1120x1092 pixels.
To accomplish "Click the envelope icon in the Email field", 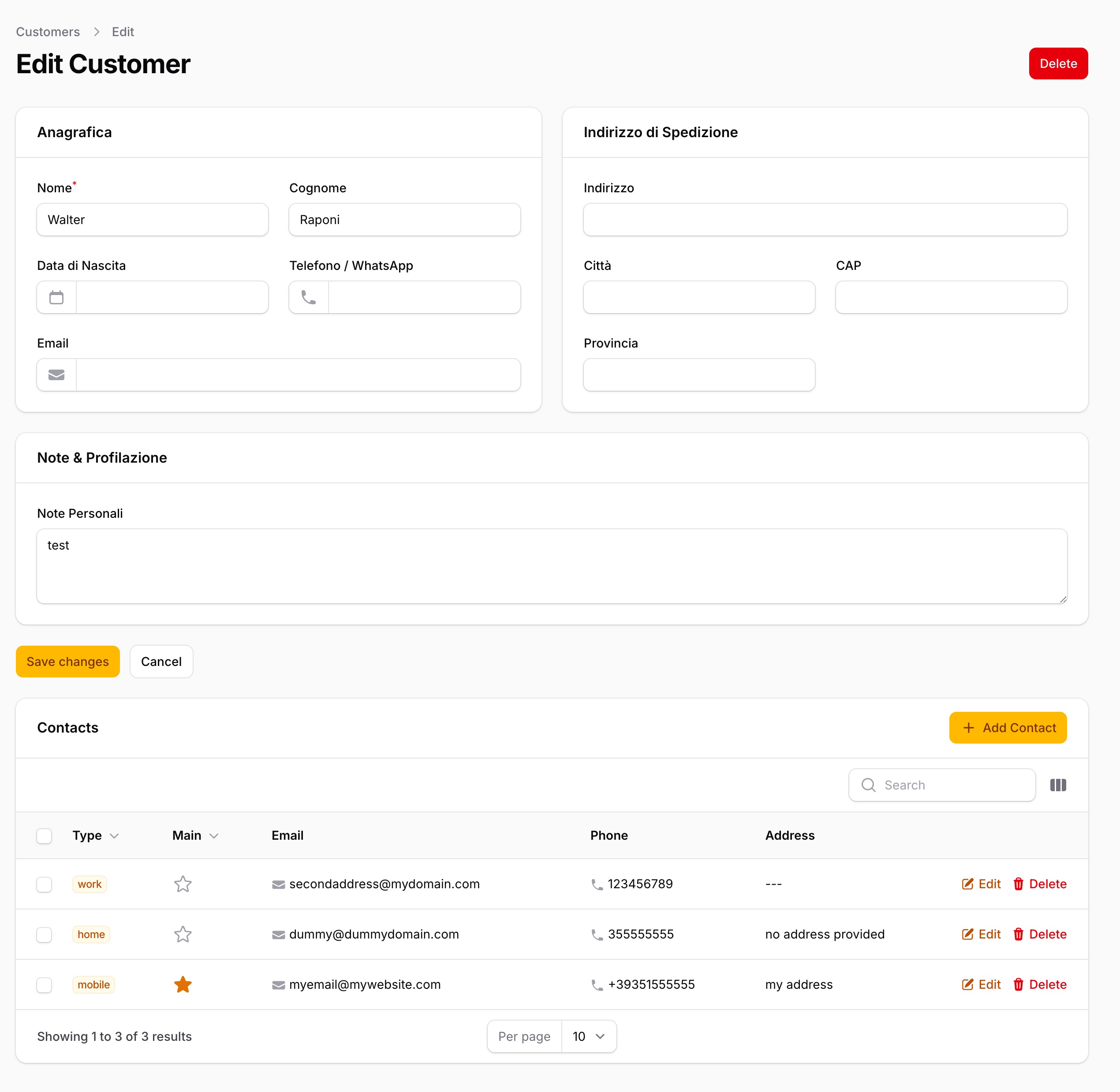I will click(56, 374).
